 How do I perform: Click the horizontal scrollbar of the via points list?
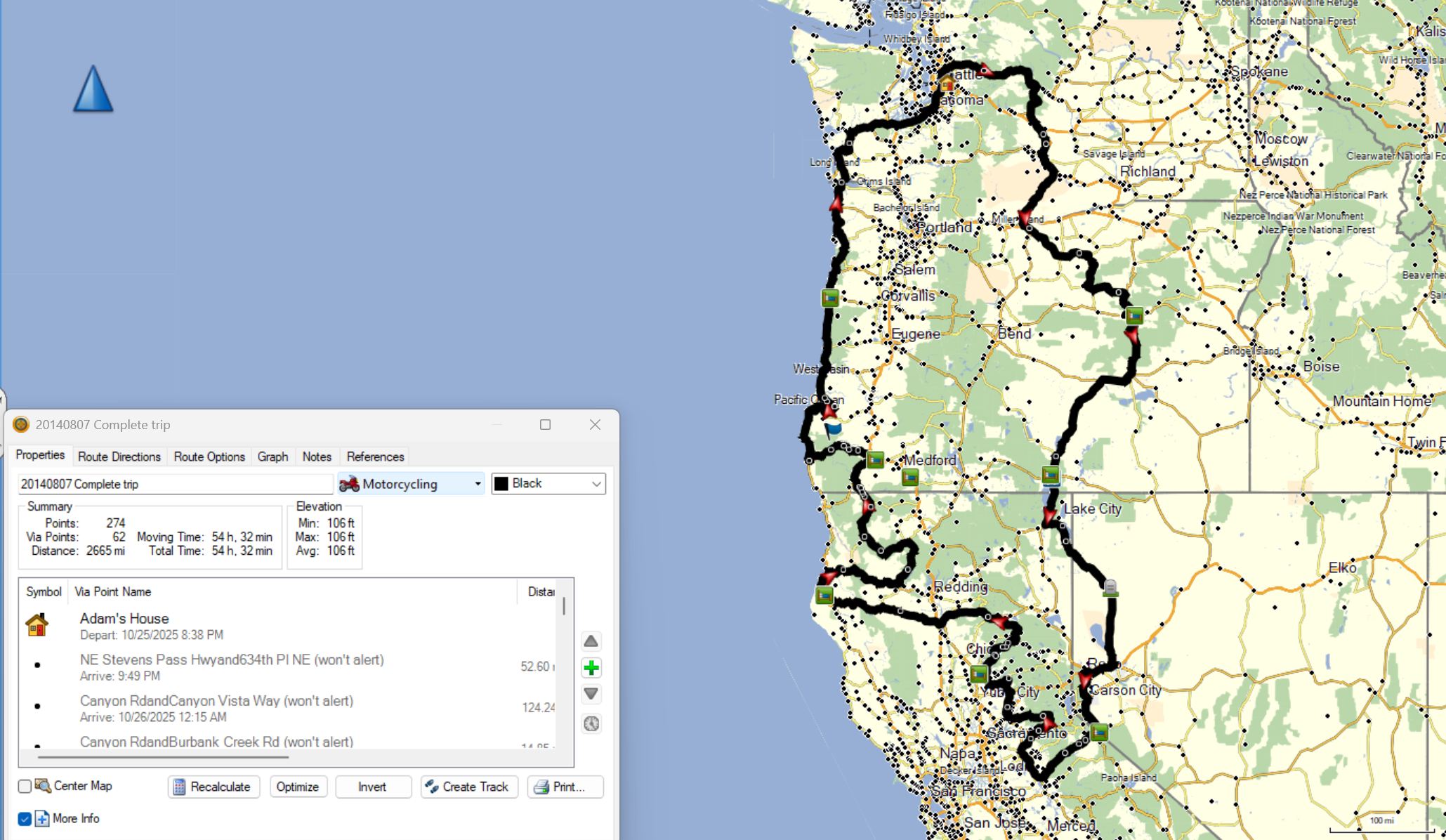pyautogui.click(x=163, y=757)
